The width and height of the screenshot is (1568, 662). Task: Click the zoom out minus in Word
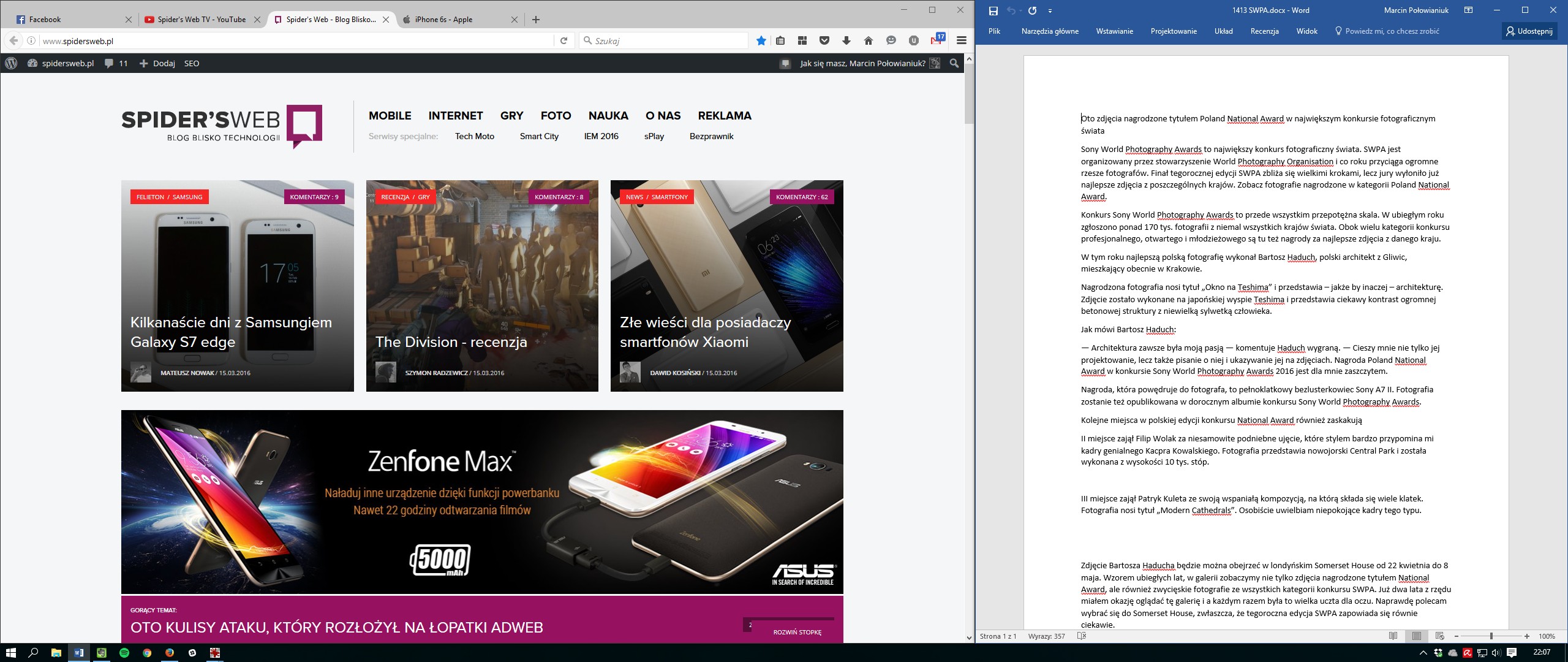coord(1456,636)
